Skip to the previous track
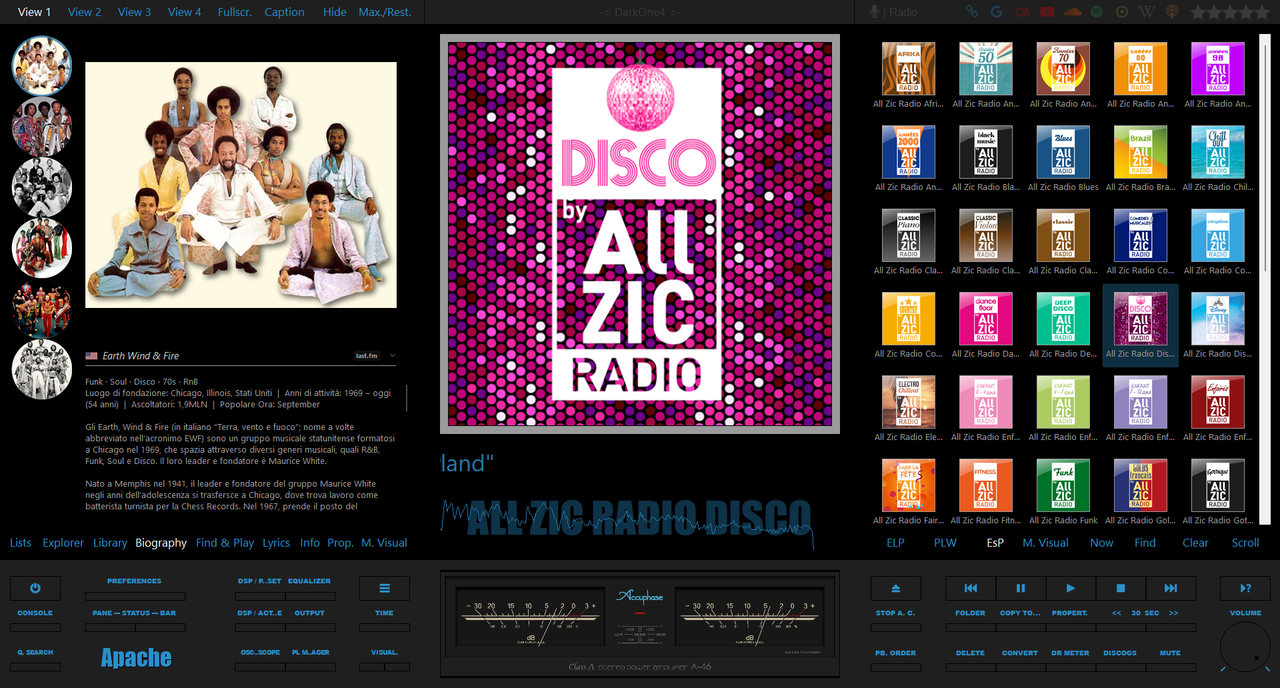 [971, 588]
